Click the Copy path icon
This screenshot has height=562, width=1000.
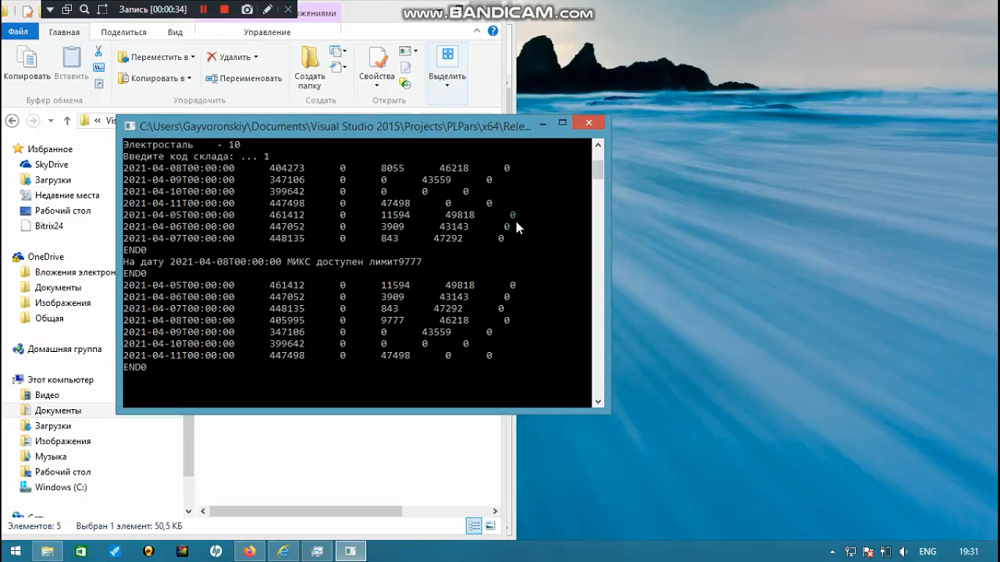[99, 67]
